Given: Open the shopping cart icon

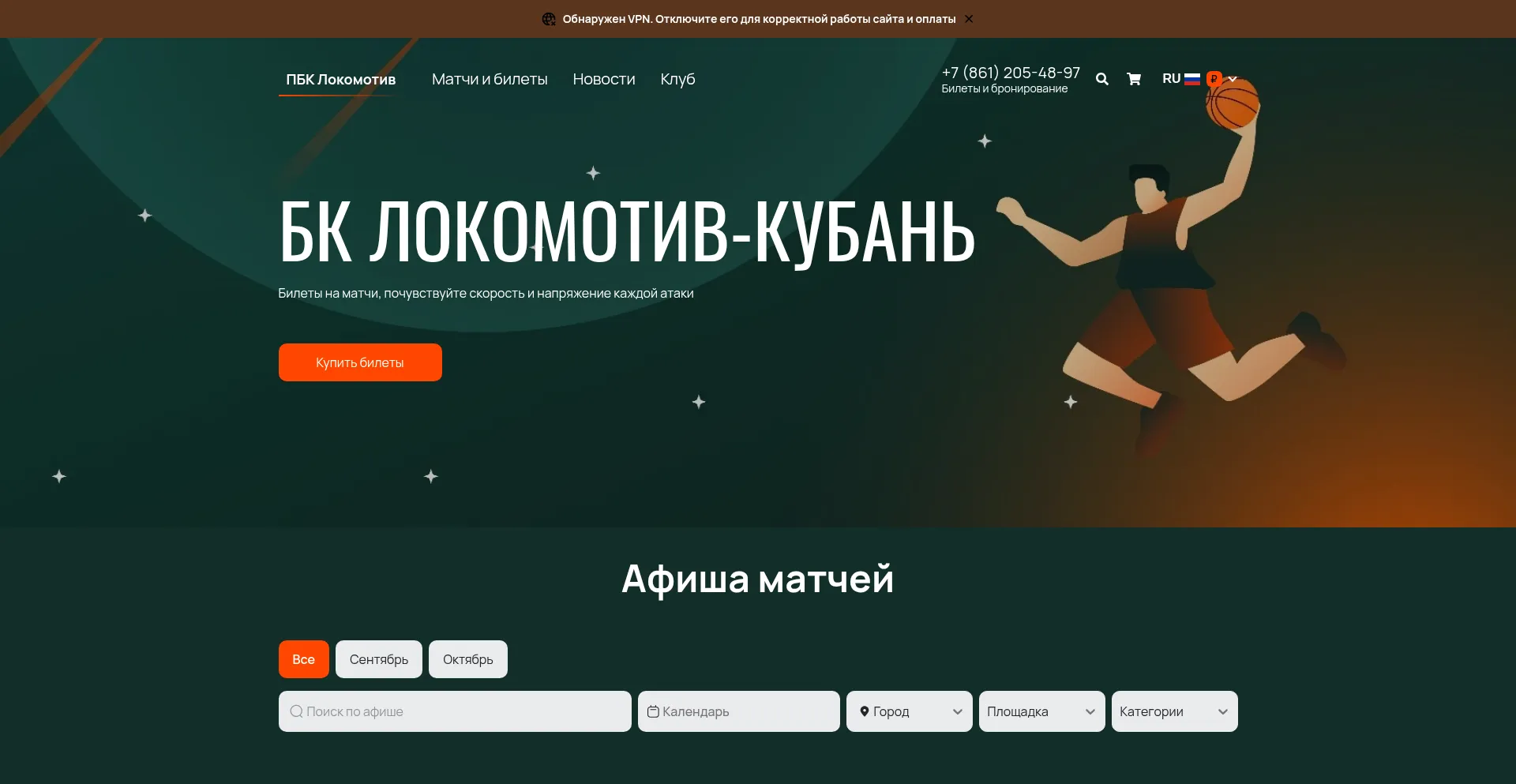Looking at the screenshot, I should 1134,79.
